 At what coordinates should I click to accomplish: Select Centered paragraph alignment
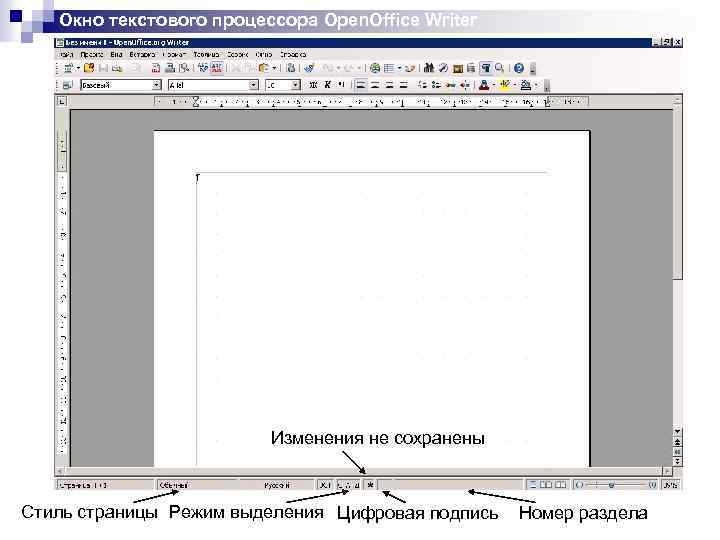pos(376,85)
